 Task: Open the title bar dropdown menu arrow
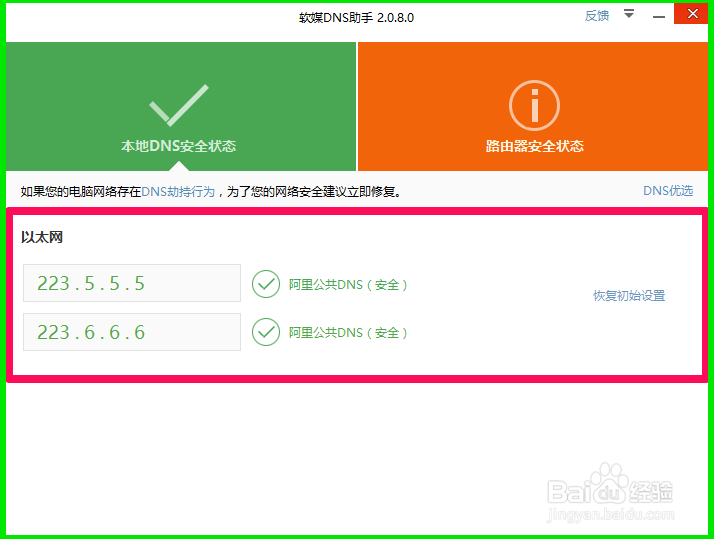point(629,14)
